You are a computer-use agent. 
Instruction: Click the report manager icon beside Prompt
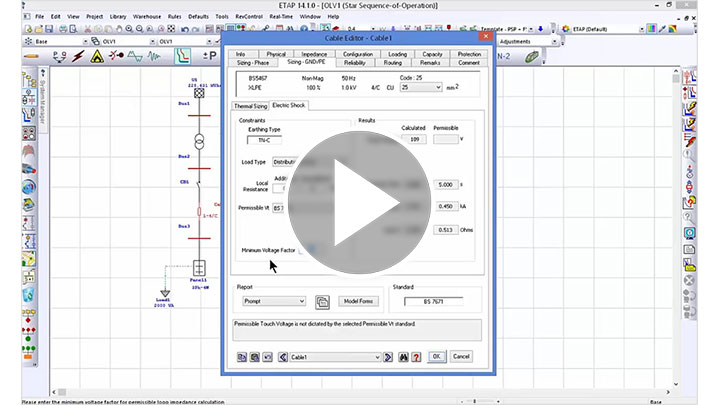(323, 301)
